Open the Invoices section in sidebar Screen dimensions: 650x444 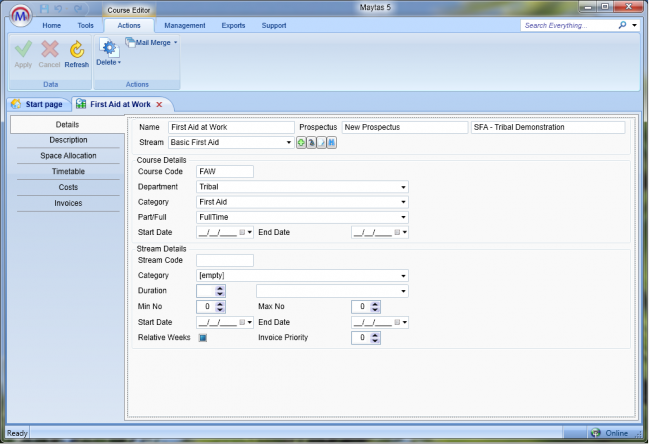[x=68, y=204]
